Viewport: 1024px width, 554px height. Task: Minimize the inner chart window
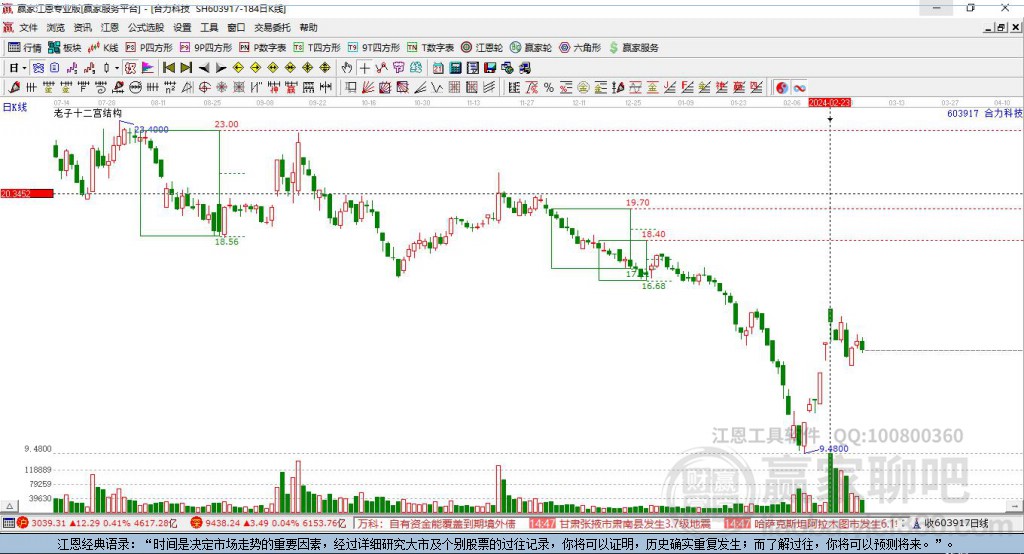(988, 27)
